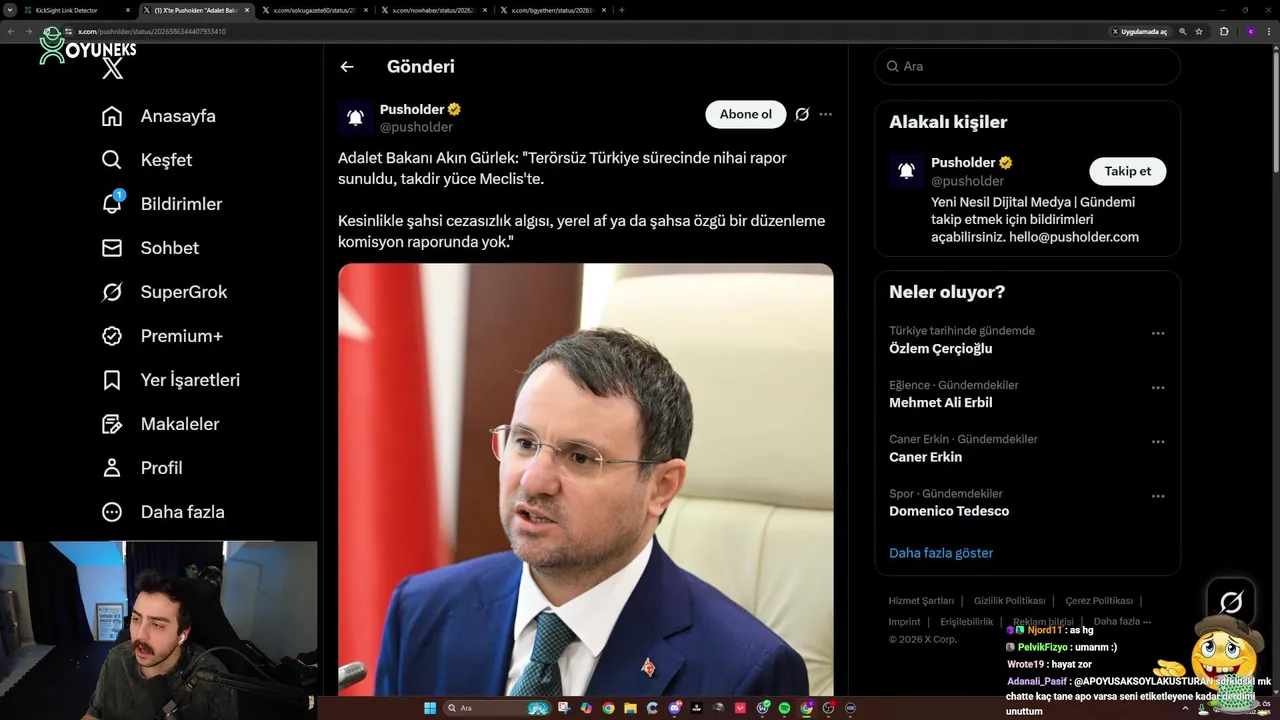Open browser extensions puzzle icon
The image size is (1280, 720).
point(1224,31)
